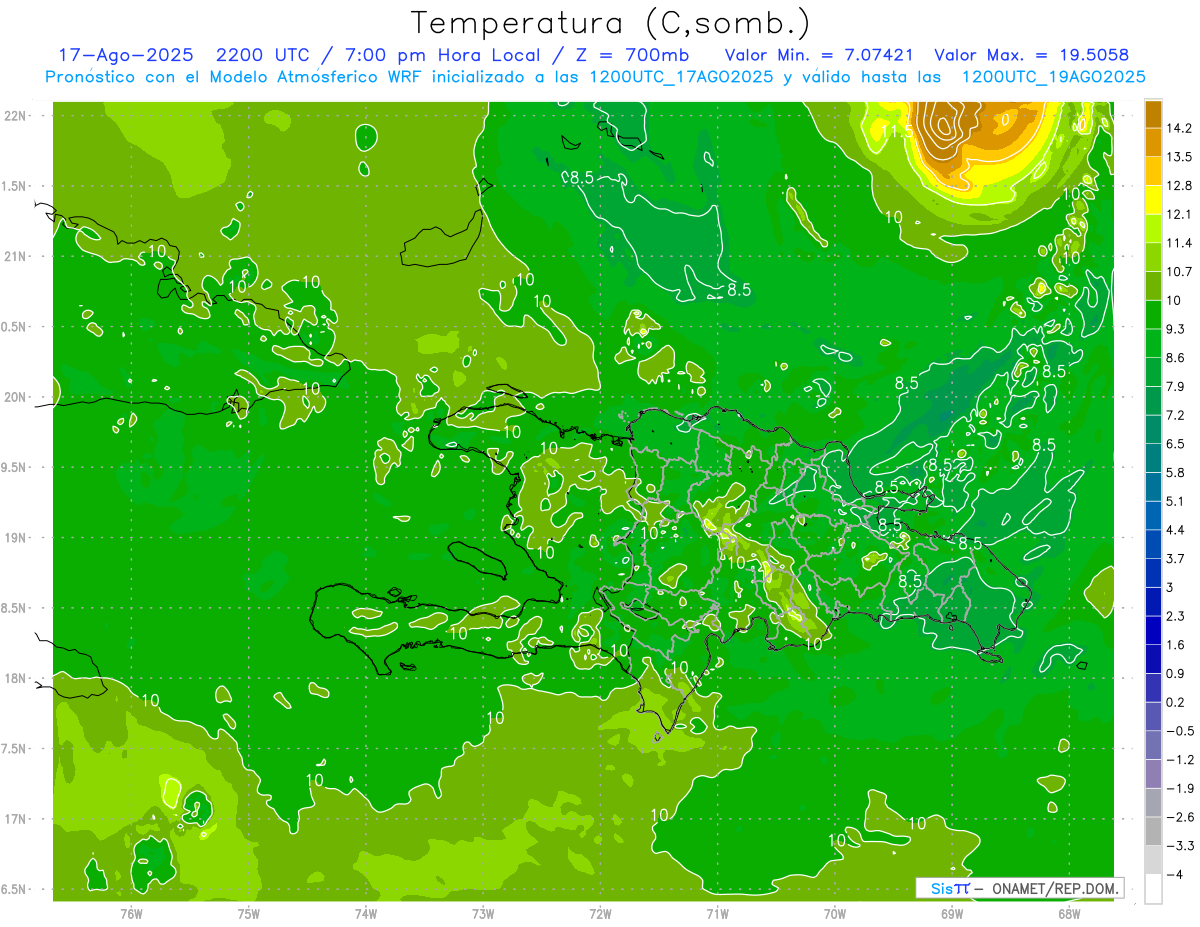Click the dark blue swatch between 1.6 and 2.3
This screenshot has height=927, width=1200.
point(1153,630)
